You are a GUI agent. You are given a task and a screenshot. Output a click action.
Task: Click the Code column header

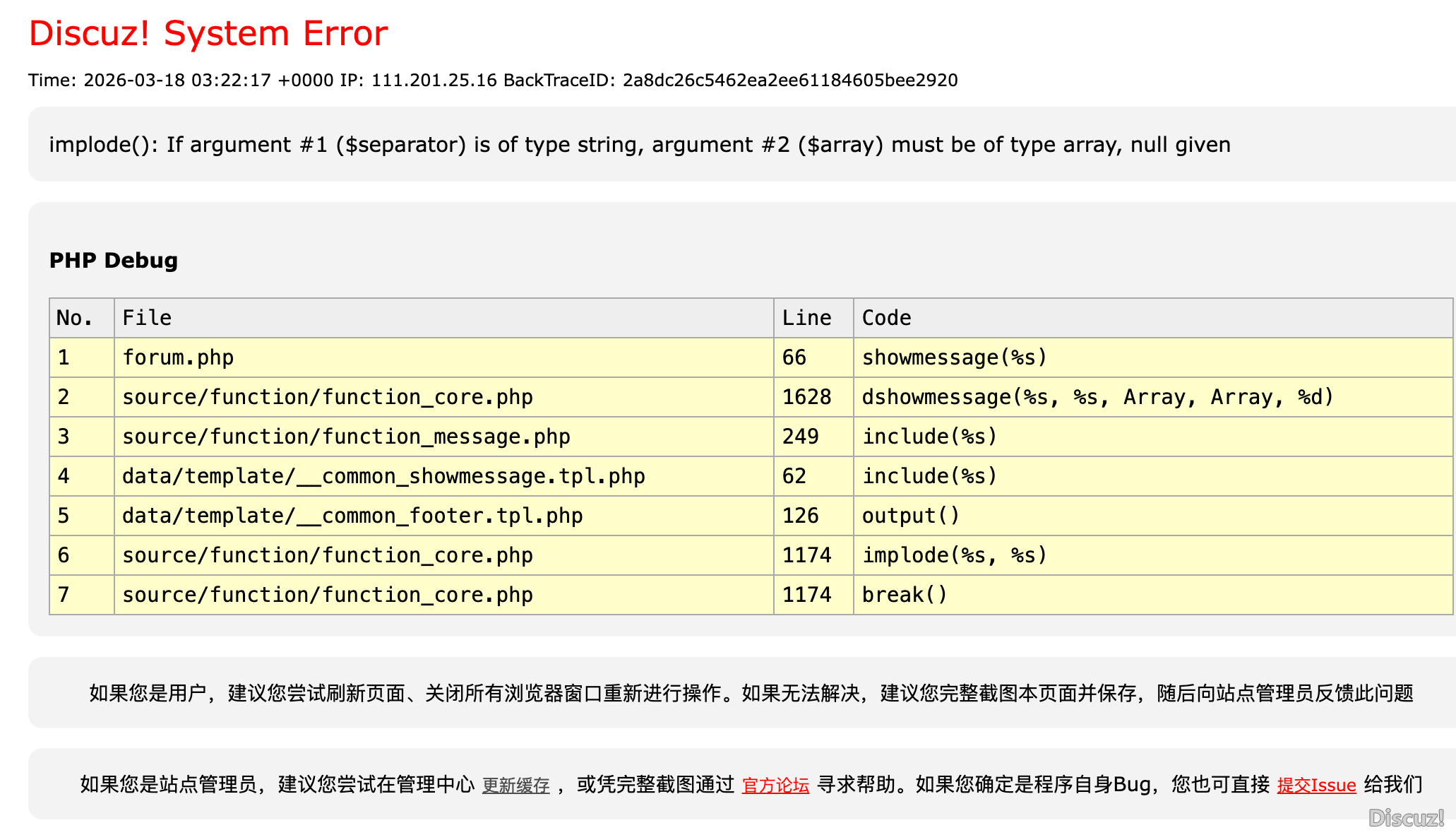click(x=886, y=318)
